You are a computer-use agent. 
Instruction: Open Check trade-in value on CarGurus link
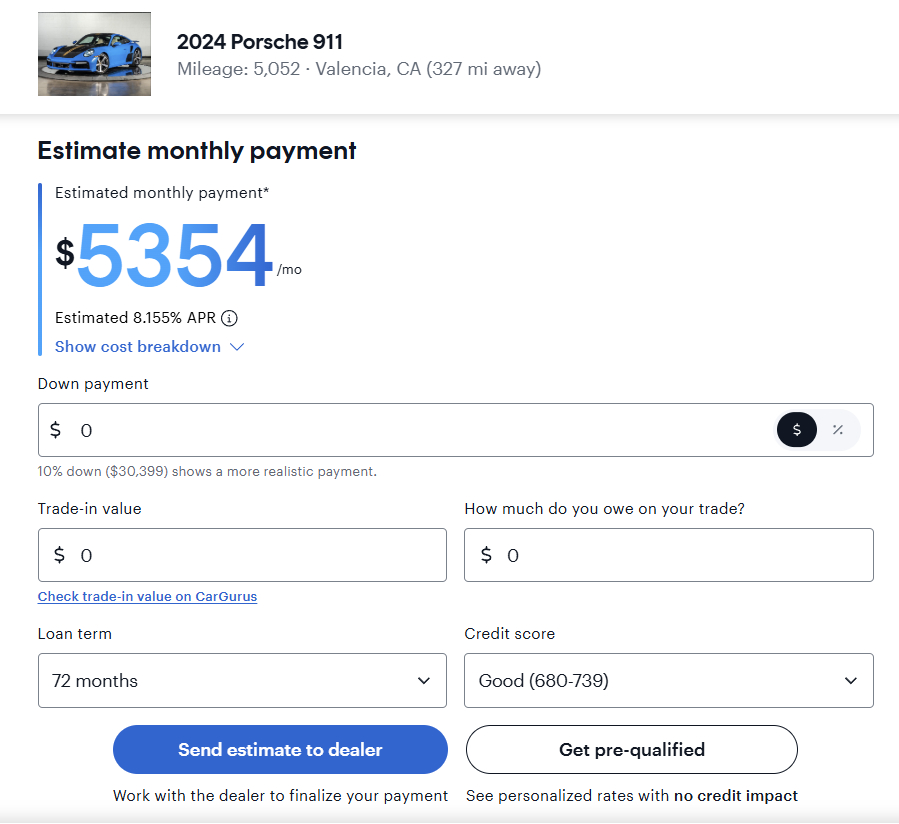click(x=147, y=597)
